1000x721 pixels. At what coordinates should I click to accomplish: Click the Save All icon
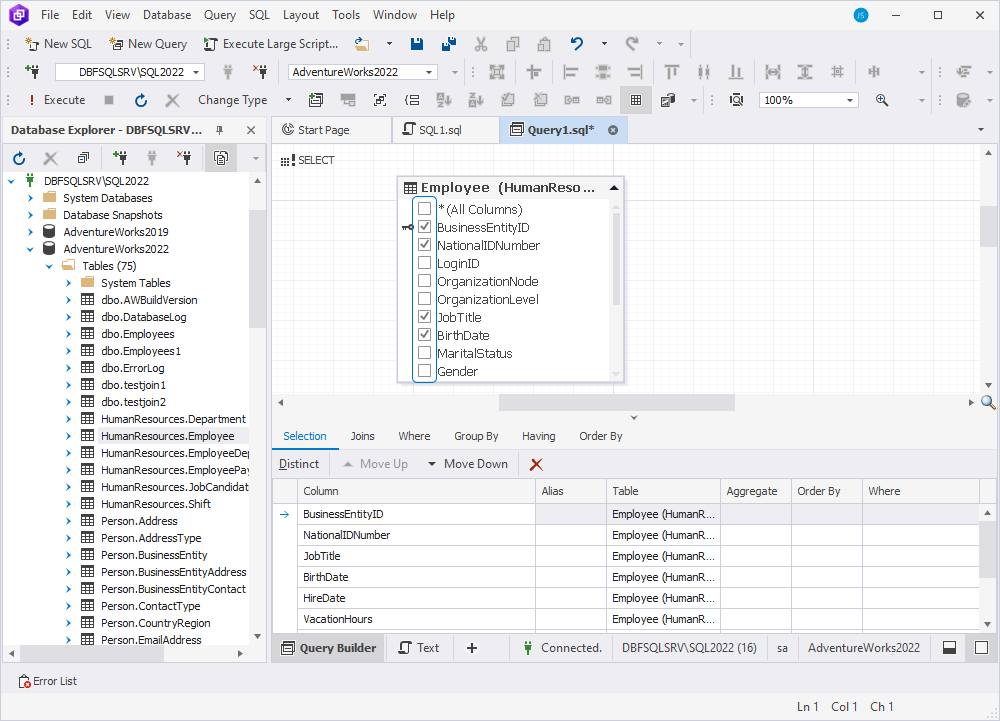[x=449, y=44]
